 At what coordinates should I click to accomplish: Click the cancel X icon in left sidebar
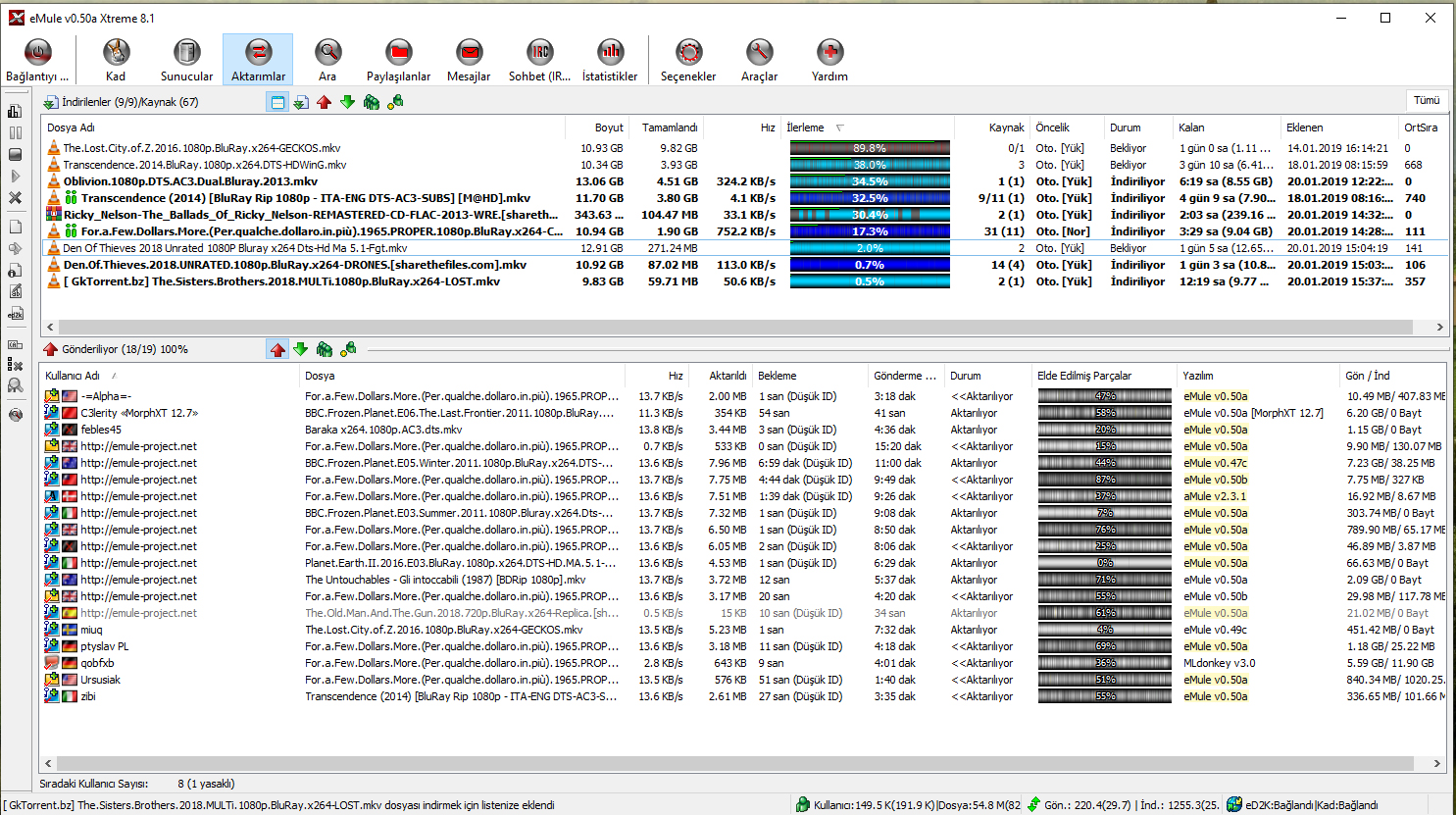pos(15,197)
